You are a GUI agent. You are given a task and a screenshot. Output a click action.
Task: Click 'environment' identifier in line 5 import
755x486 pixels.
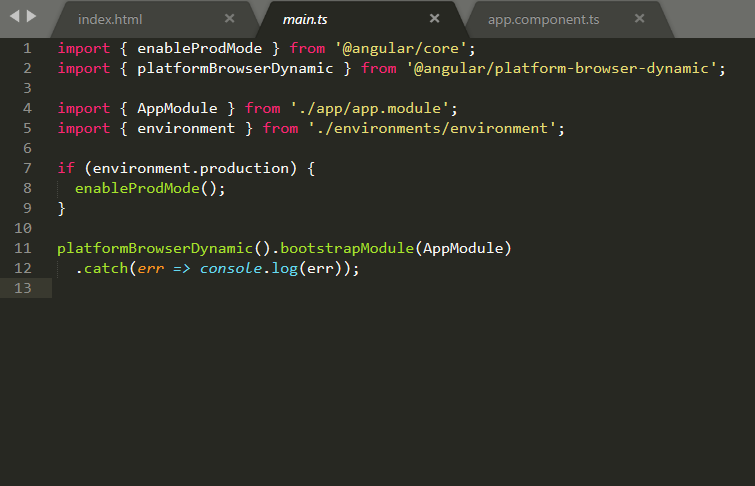[x=186, y=128]
